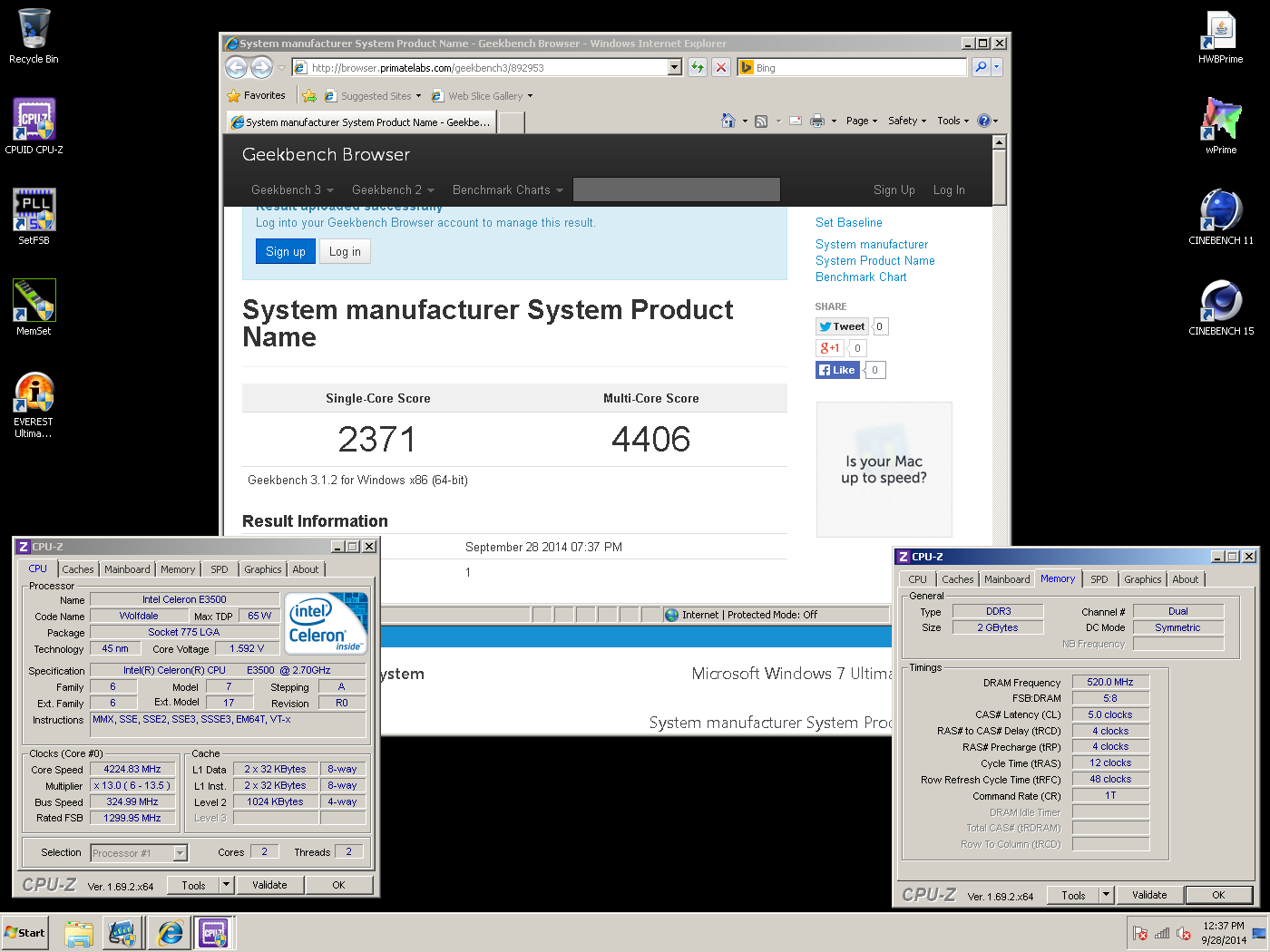Select the HWBPrime desktop shortcut
The image size is (1270, 952).
tap(1221, 36)
